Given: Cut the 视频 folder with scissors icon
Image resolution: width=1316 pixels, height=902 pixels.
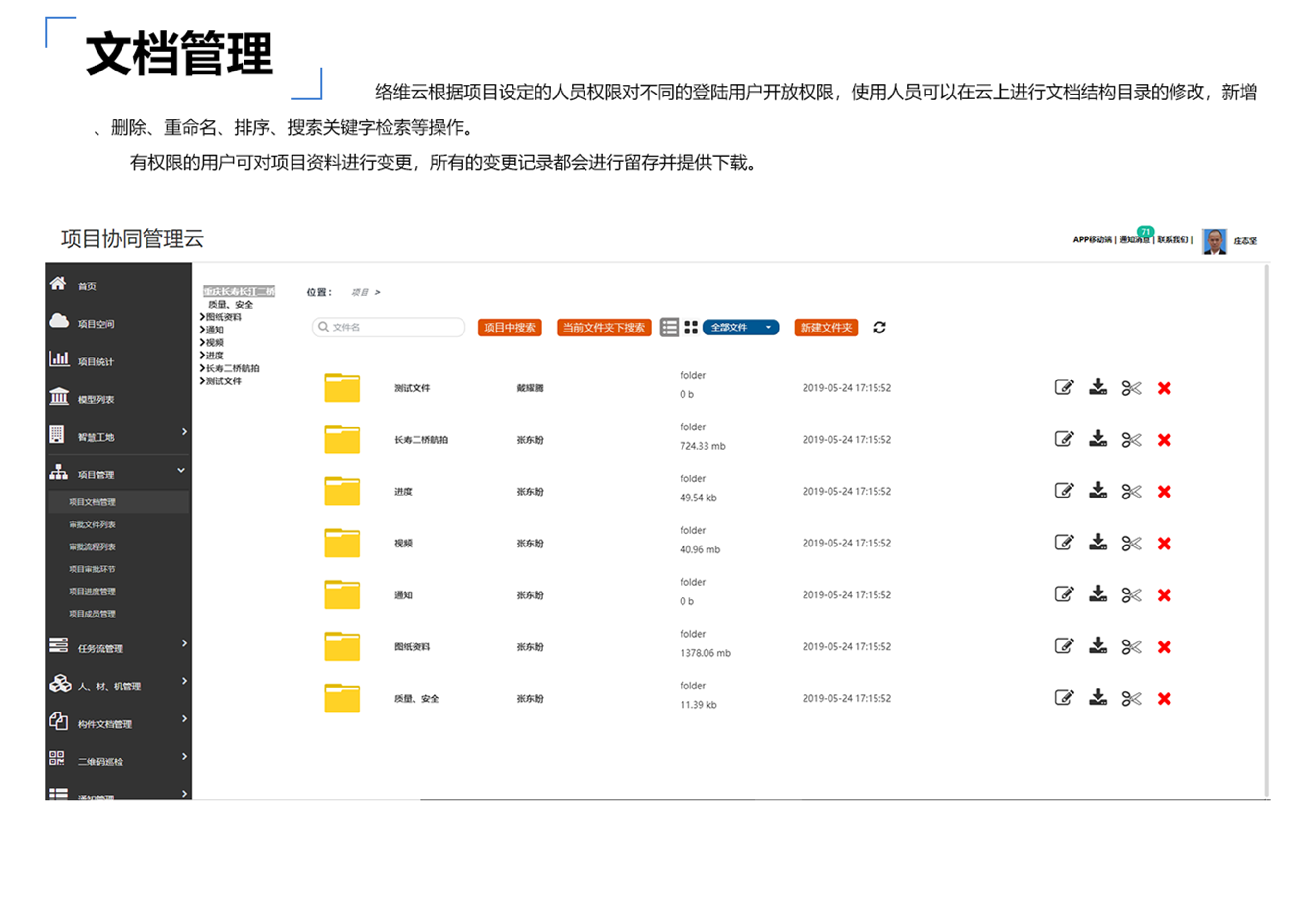Looking at the screenshot, I should tap(1131, 543).
